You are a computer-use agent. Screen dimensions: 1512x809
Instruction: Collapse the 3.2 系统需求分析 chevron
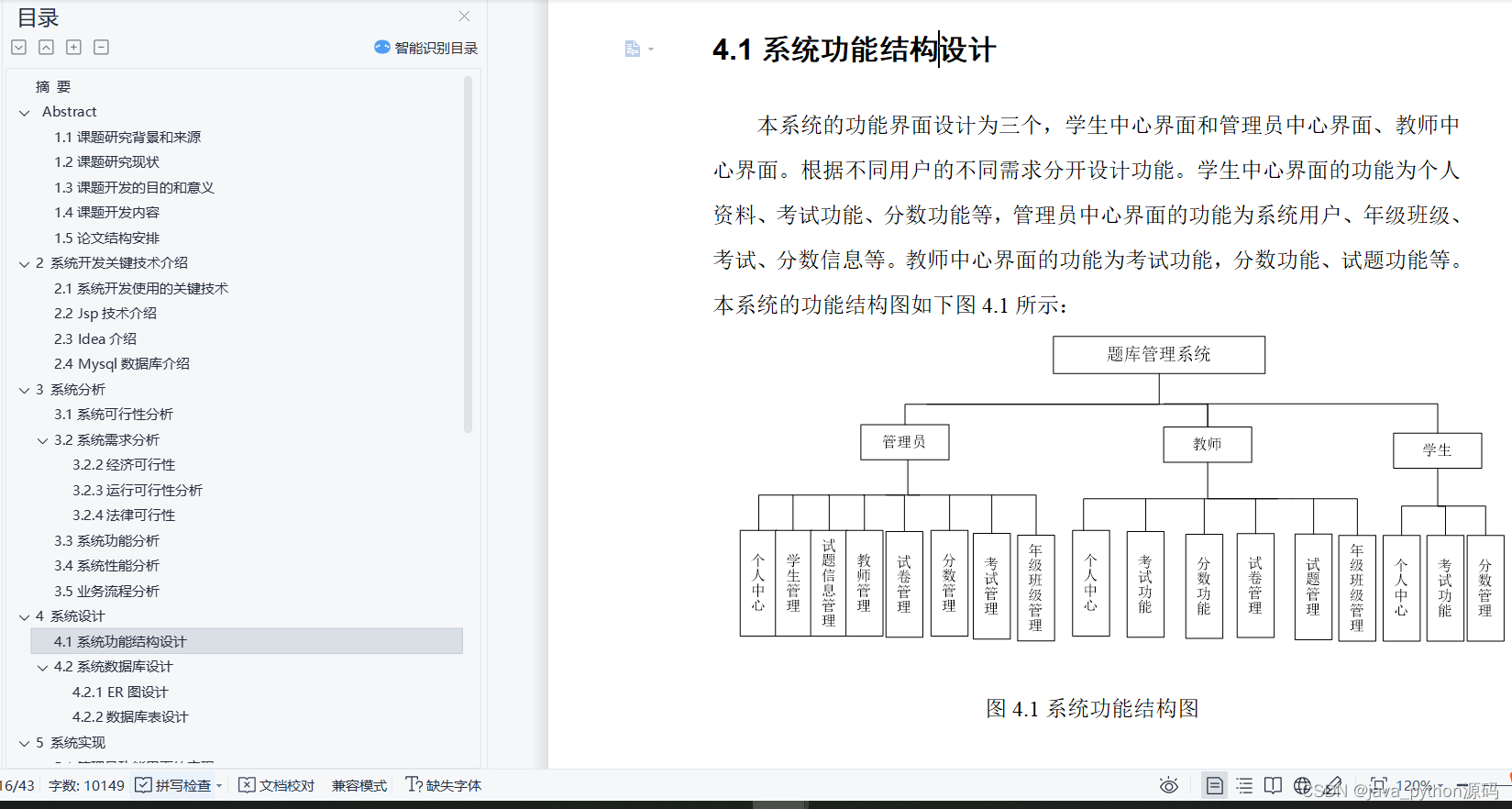tap(43, 441)
